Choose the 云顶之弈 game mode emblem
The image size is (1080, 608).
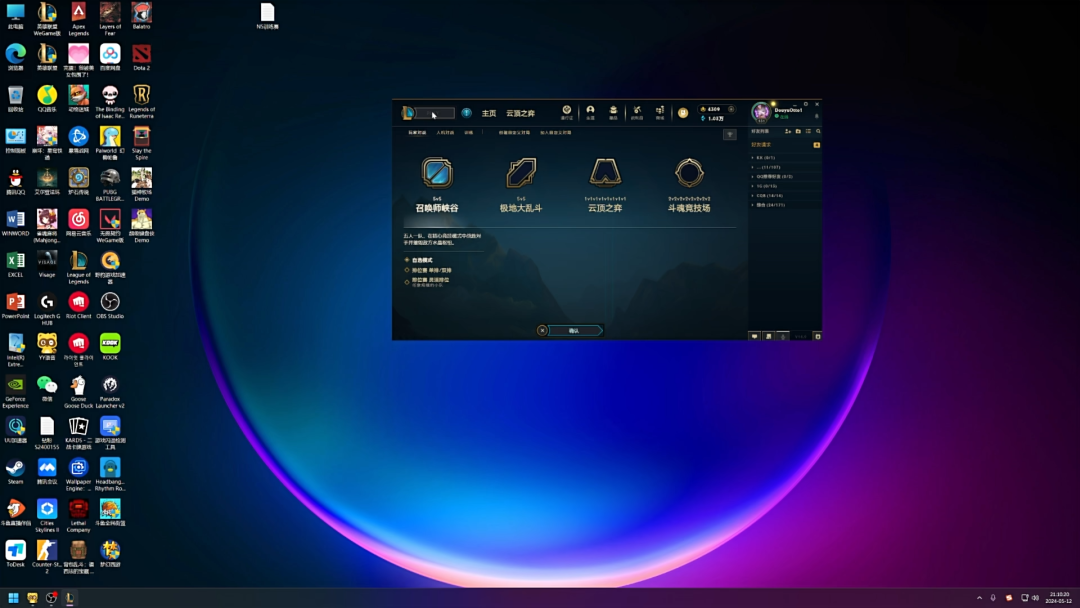pos(605,173)
